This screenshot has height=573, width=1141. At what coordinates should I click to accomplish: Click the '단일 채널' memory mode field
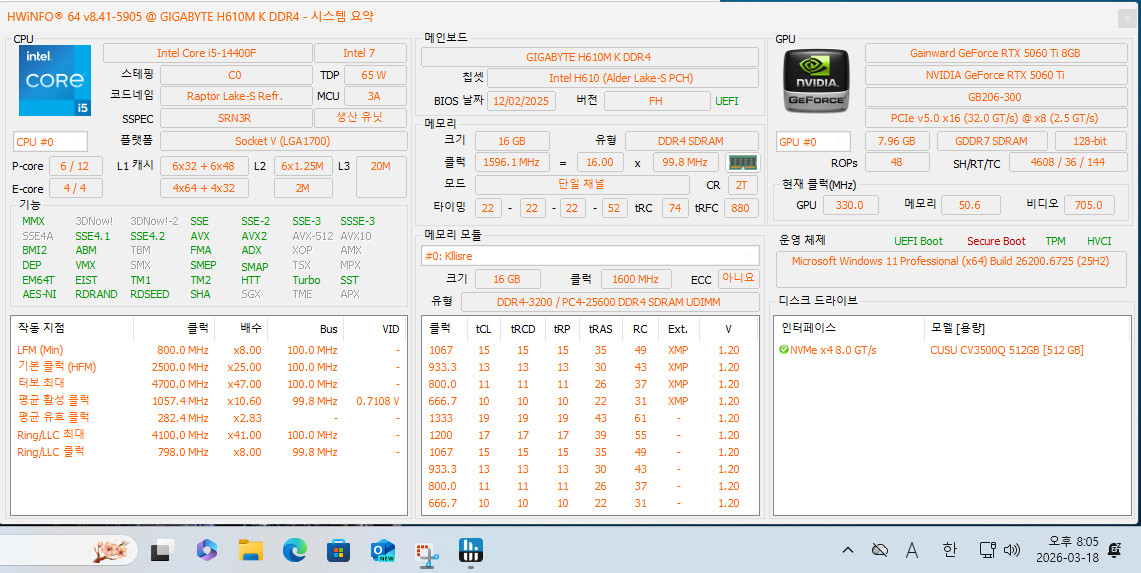(x=581, y=185)
